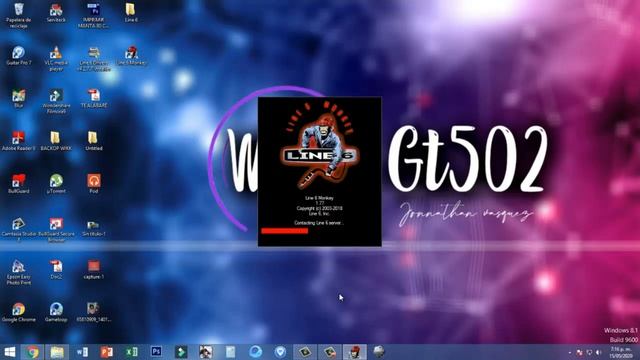Viewport: 640px width, 360px height.
Task: Click 'Contacting Line 6 server...' status text
Action: (x=319, y=223)
